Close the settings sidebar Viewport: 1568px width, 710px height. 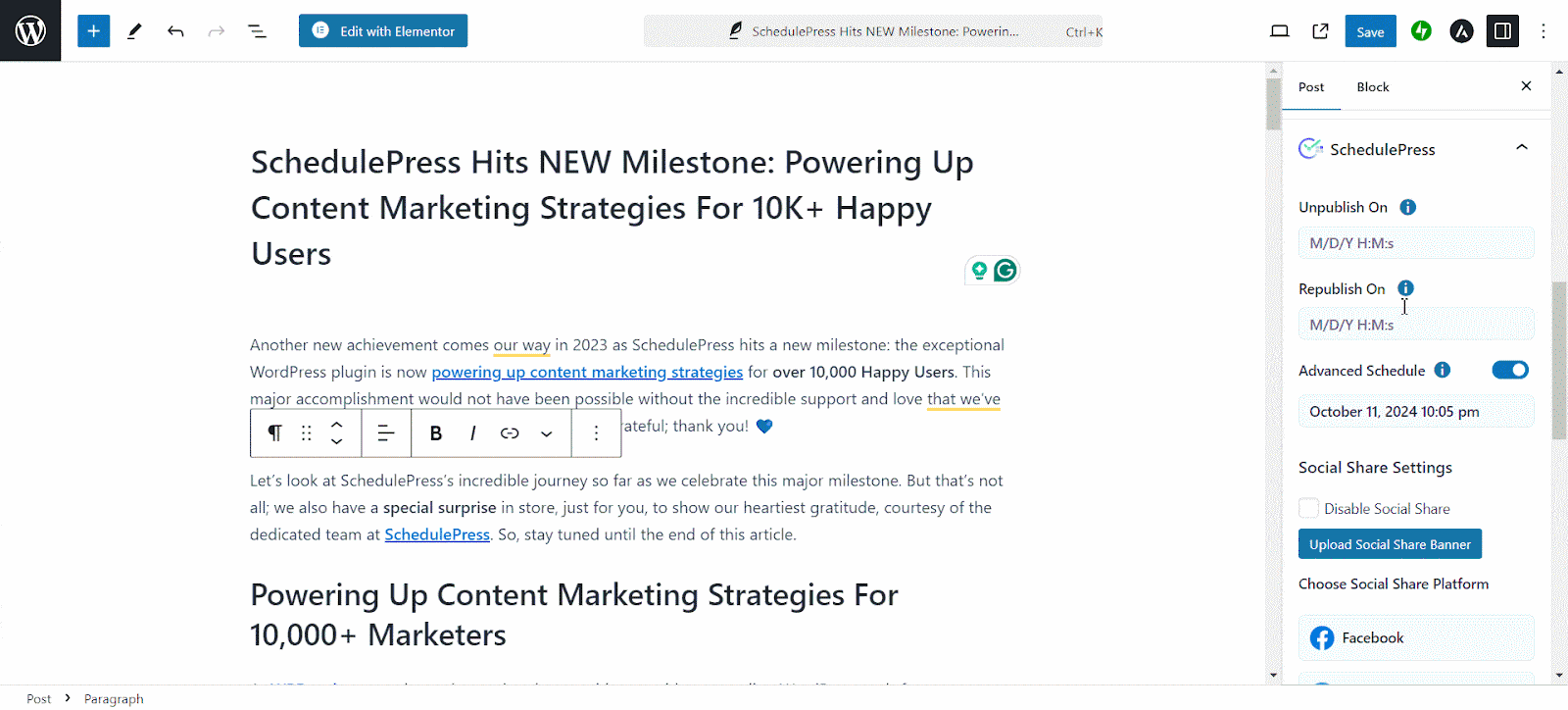pos(1526,86)
